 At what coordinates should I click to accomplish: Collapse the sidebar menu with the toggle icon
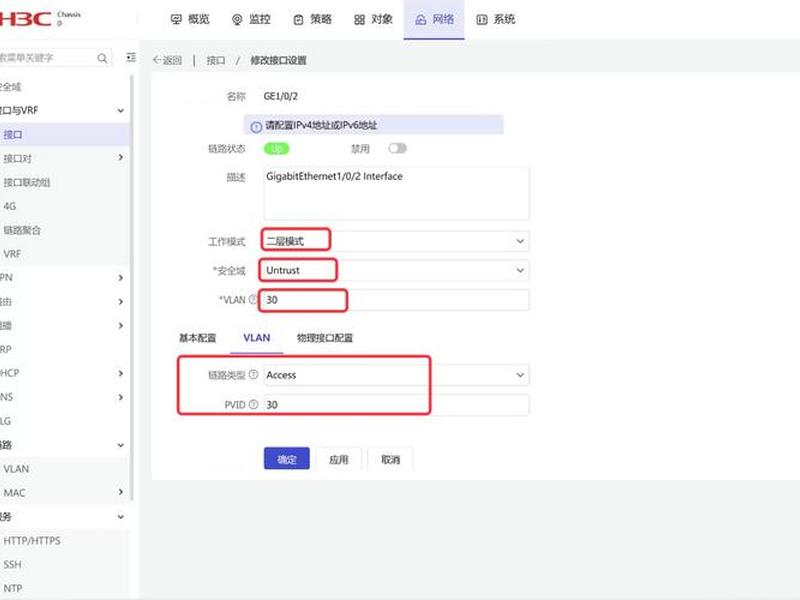pos(131,57)
